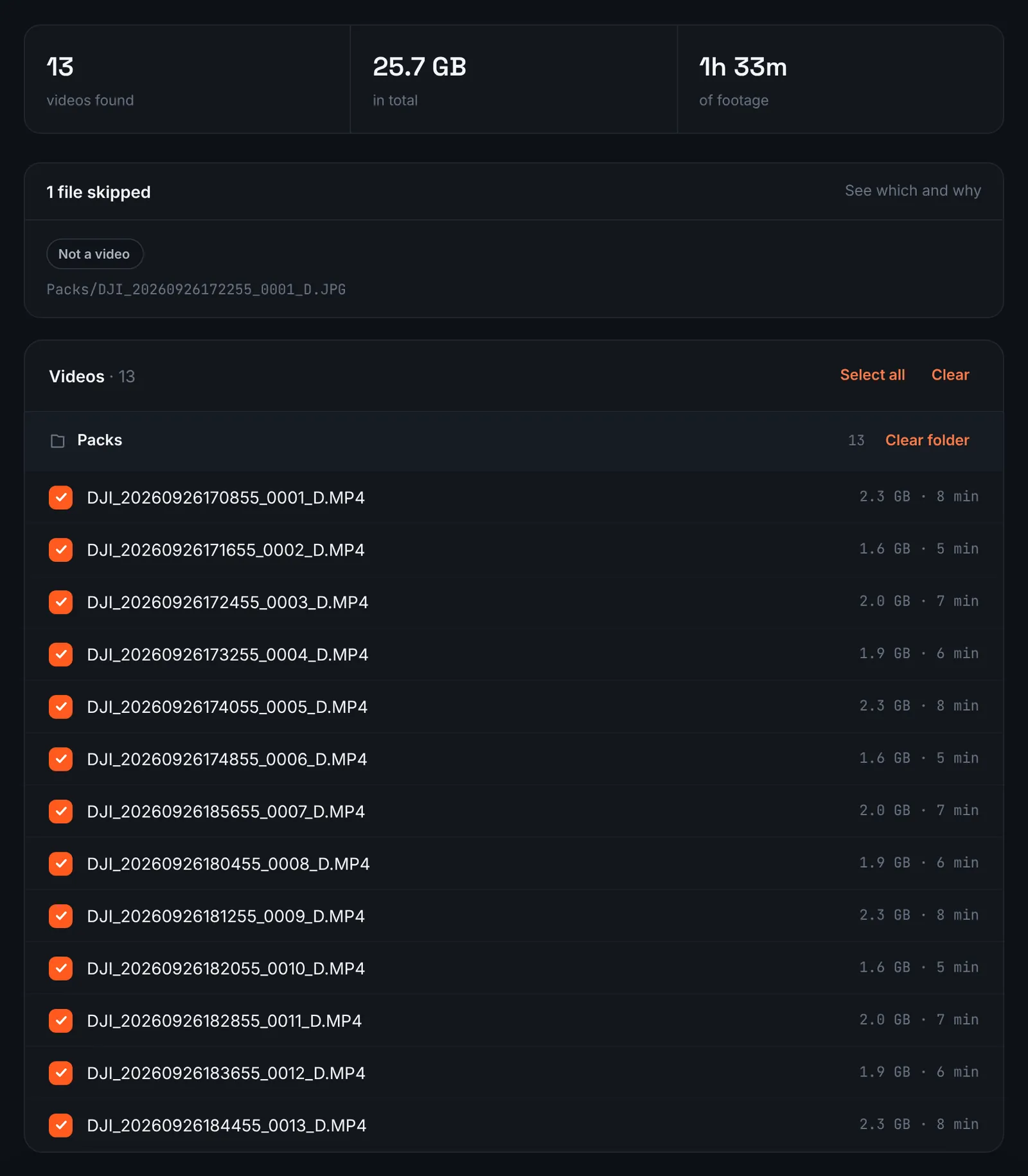Click Select all videos link

pos(872,375)
